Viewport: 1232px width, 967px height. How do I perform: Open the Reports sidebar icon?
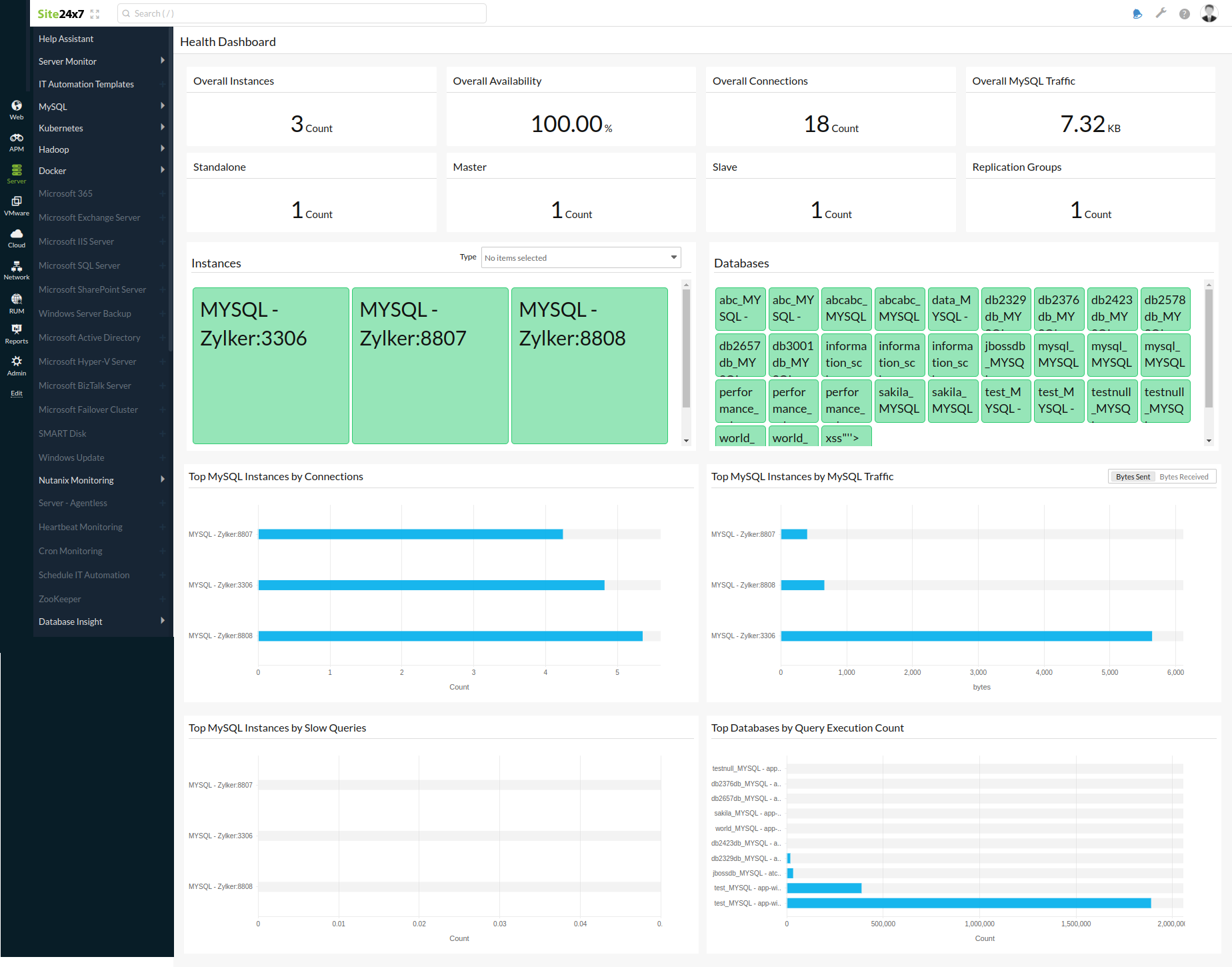pyautogui.click(x=17, y=333)
